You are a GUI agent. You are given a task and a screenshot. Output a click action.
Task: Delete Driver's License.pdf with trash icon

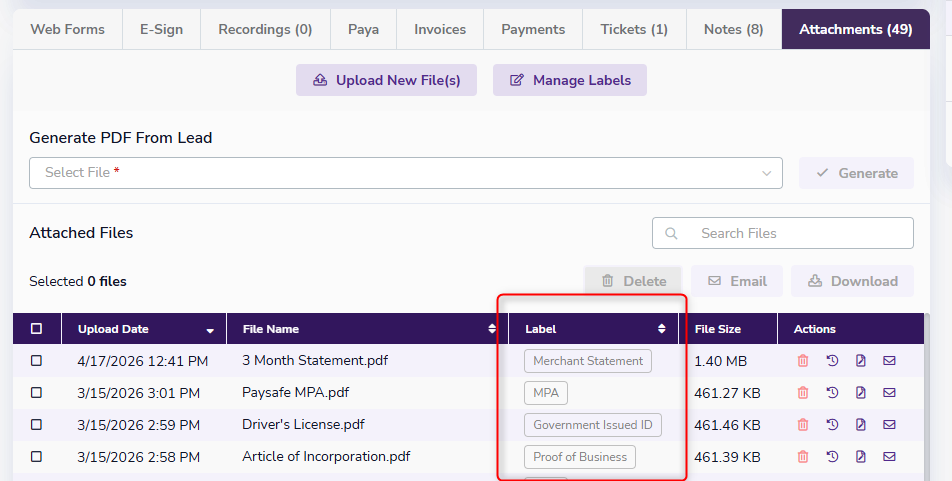click(x=803, y=425)
